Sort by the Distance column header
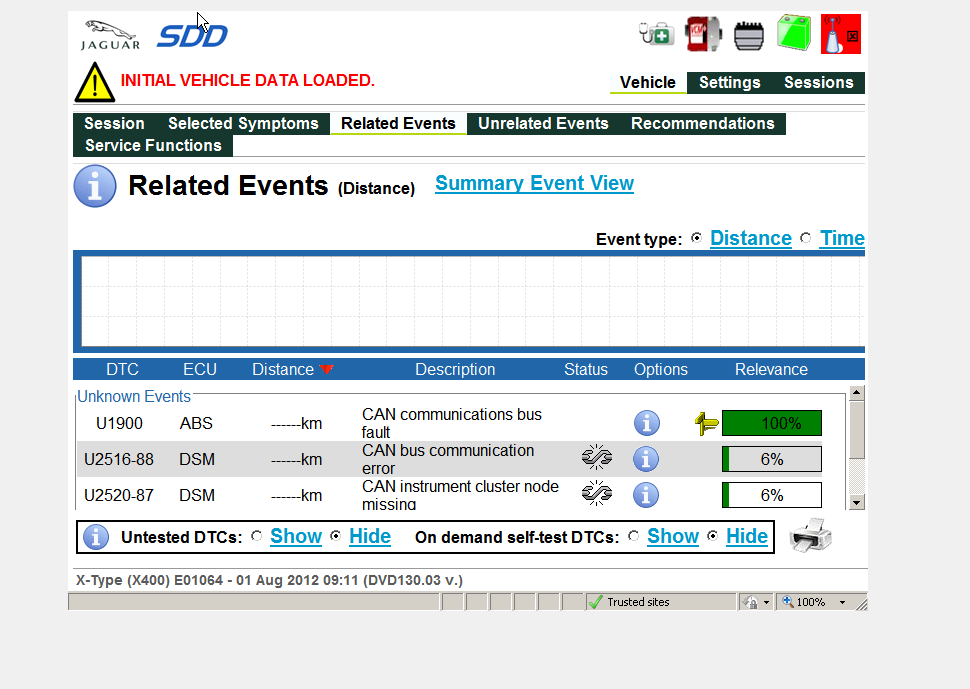970x689 pixels. pyautogui.click(x=283, y=370)
